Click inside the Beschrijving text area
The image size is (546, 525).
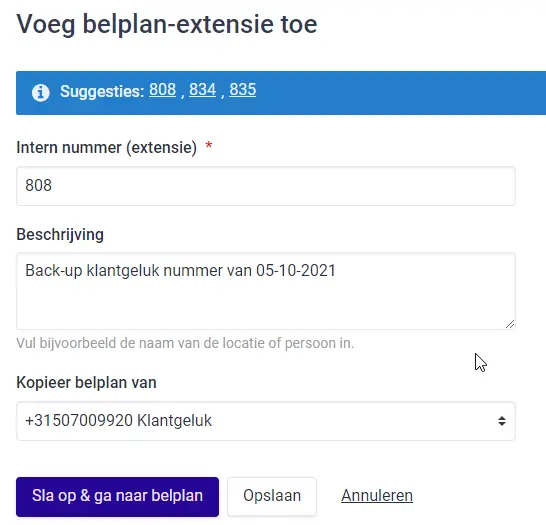pyautogui.click(x=266, y=291)
